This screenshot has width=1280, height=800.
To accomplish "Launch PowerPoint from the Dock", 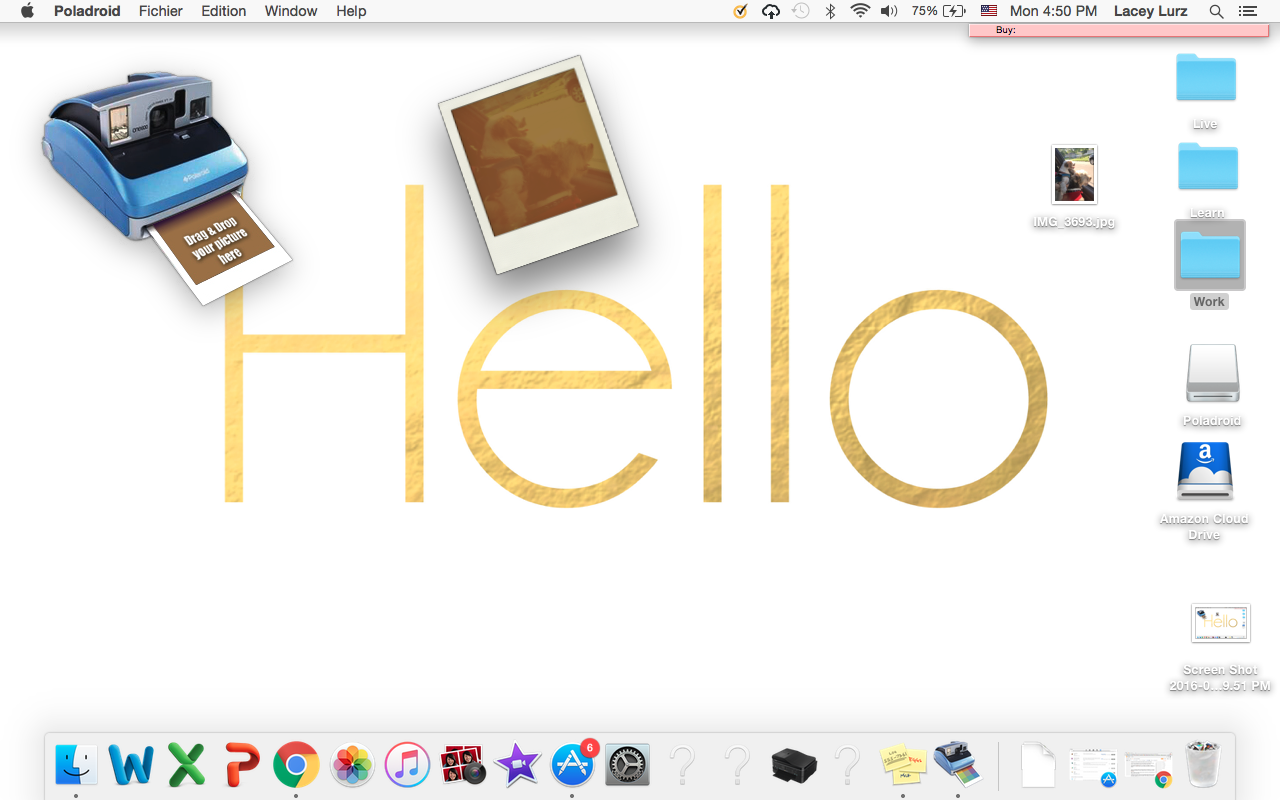I will (x=241, y=765).
